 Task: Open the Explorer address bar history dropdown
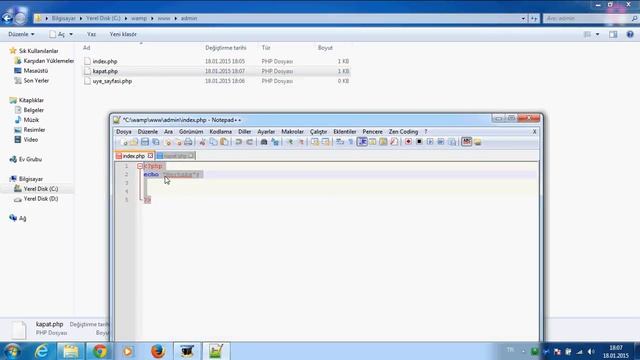[x=523, y=18]
